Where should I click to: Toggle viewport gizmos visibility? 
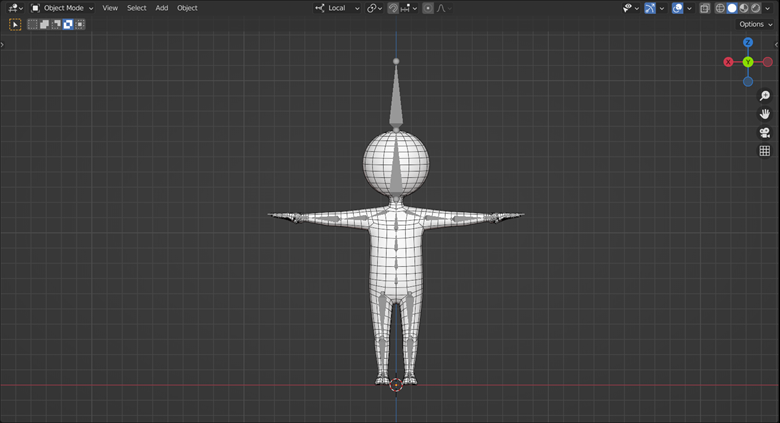pyautogui.click(x=650, y=8)
